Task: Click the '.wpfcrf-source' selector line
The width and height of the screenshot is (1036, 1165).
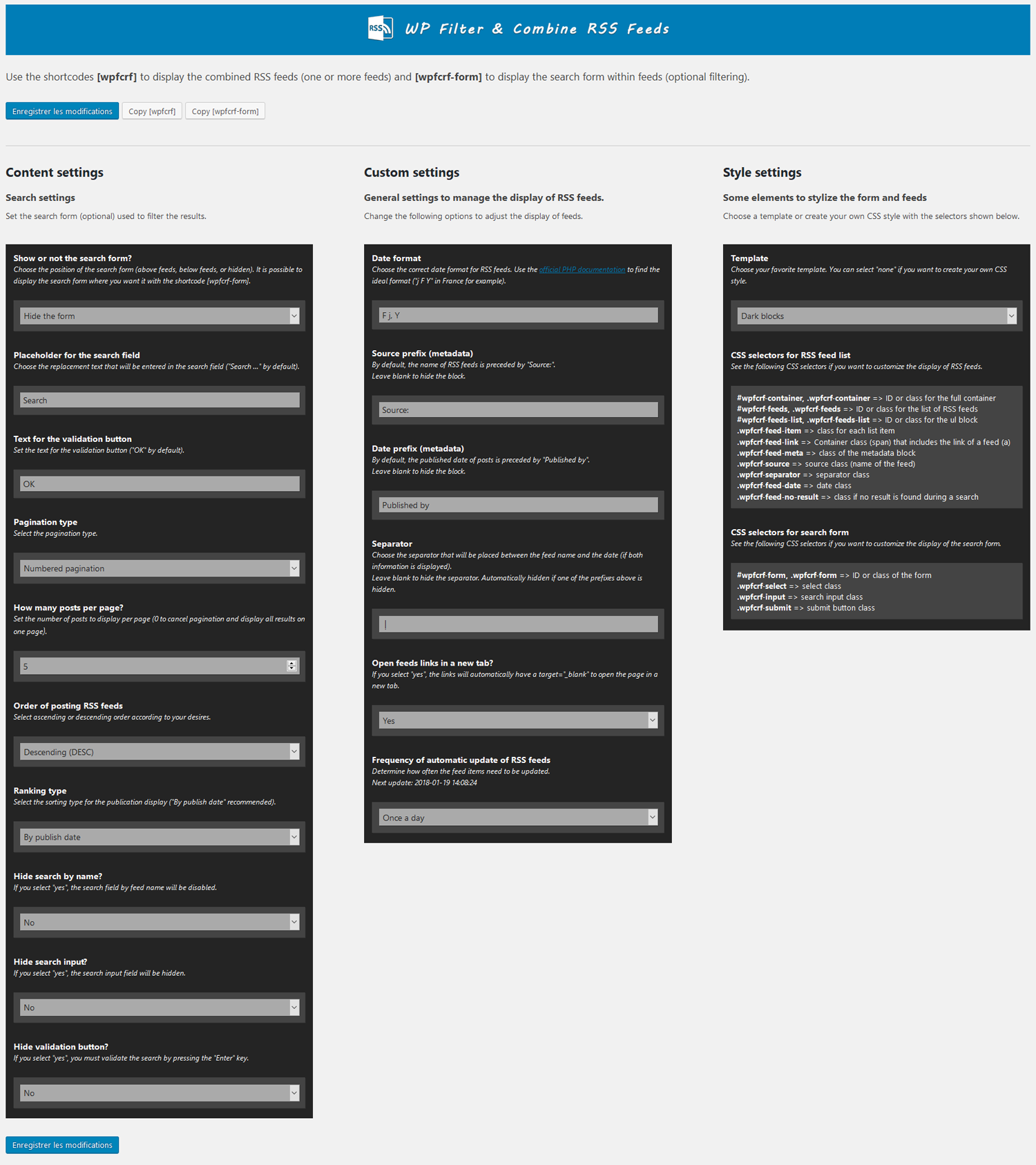Action: pyautogui.click(x=826, y=464)
